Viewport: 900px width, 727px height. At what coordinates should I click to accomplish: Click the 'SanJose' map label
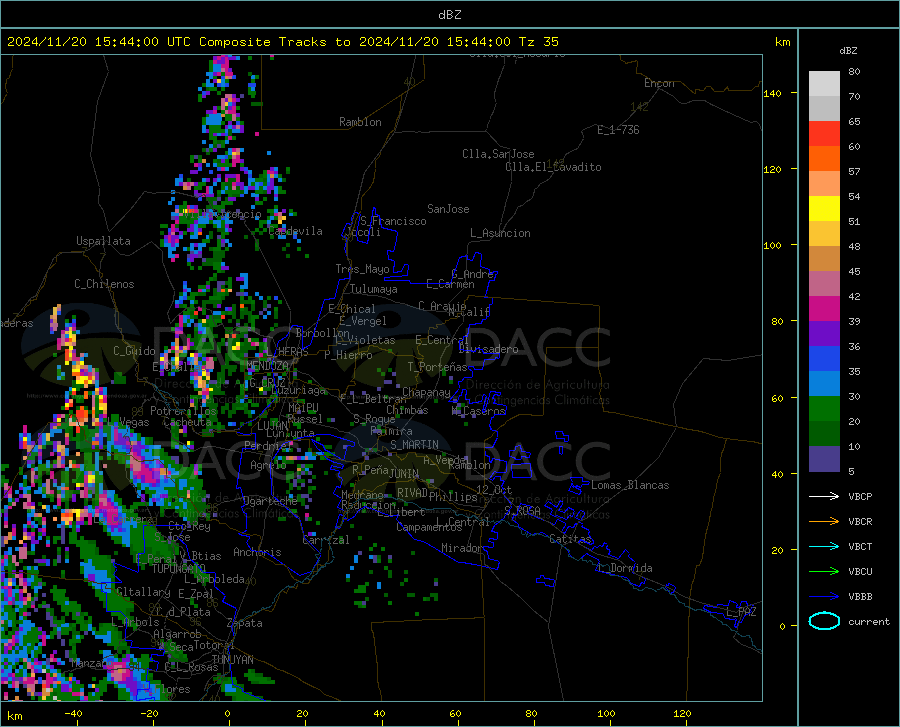[448, 209]
